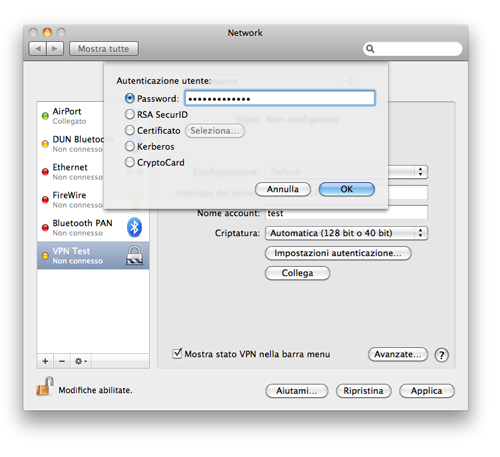Image resolution: width=500 pixels, height=457 pixels.
Task: Select CryptoCard authentication
Action: click(x=130, y=162)
